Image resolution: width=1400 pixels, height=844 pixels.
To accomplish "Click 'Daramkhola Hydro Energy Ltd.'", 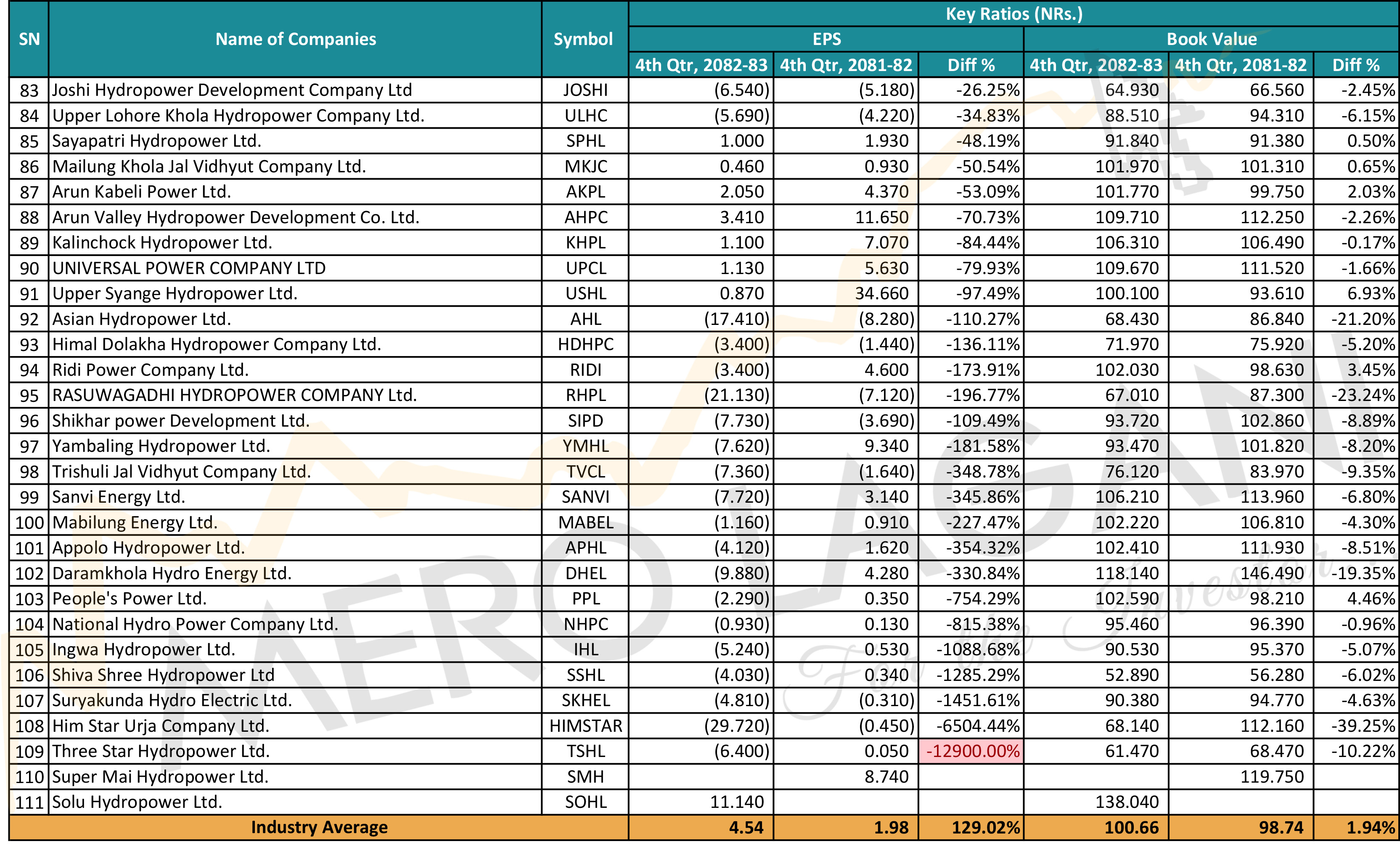I will coord(172,573).
